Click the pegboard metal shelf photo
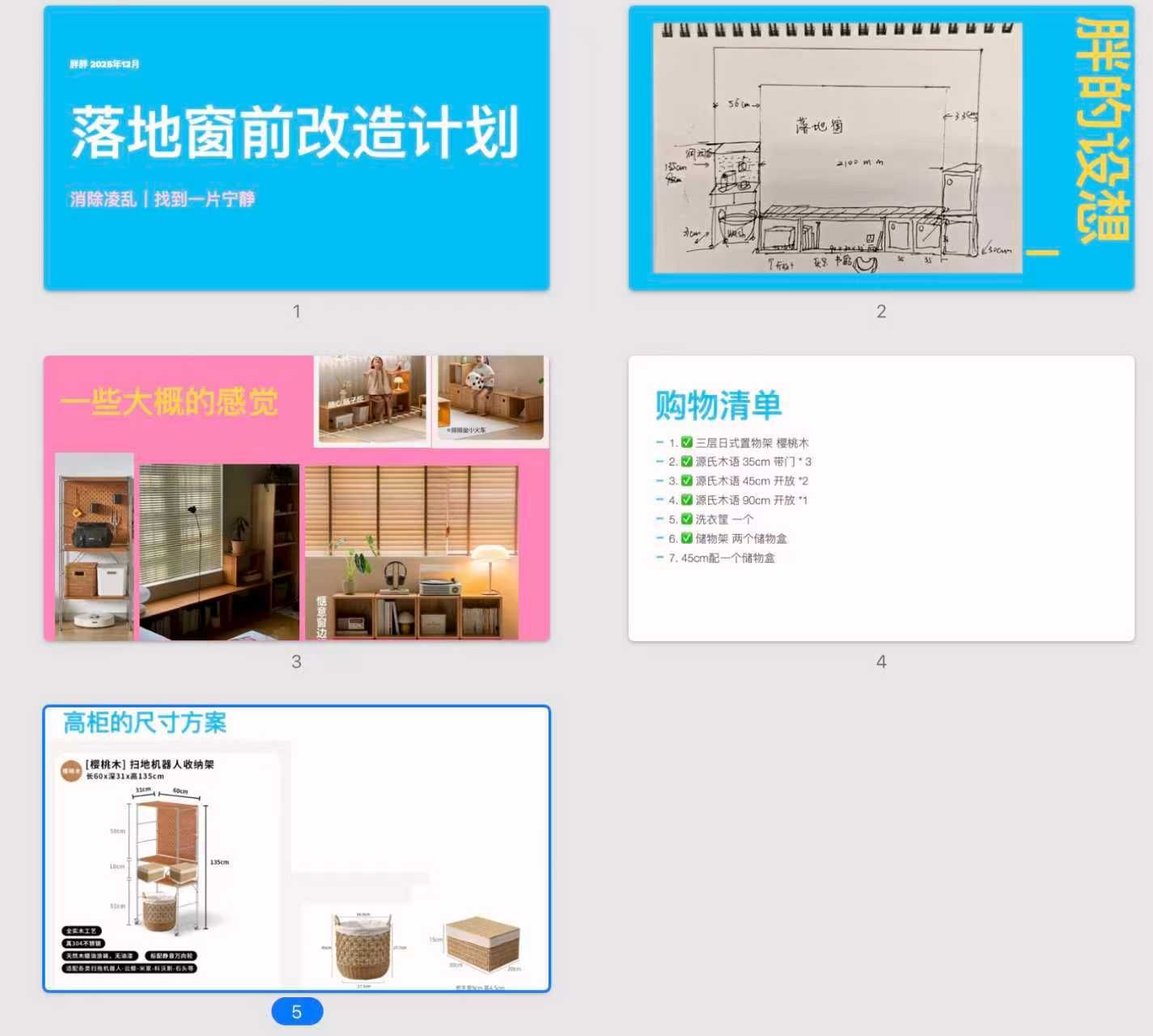The image size is (1153, 1036). pos(95,550)
